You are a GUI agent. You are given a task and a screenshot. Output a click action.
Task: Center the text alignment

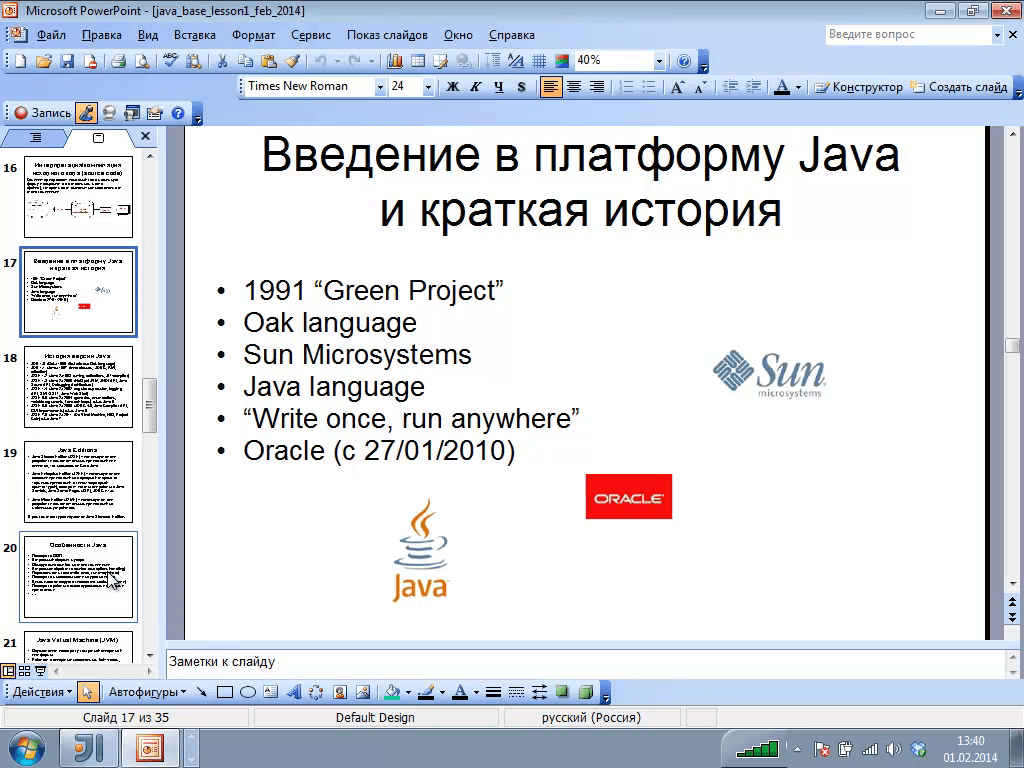573,87
